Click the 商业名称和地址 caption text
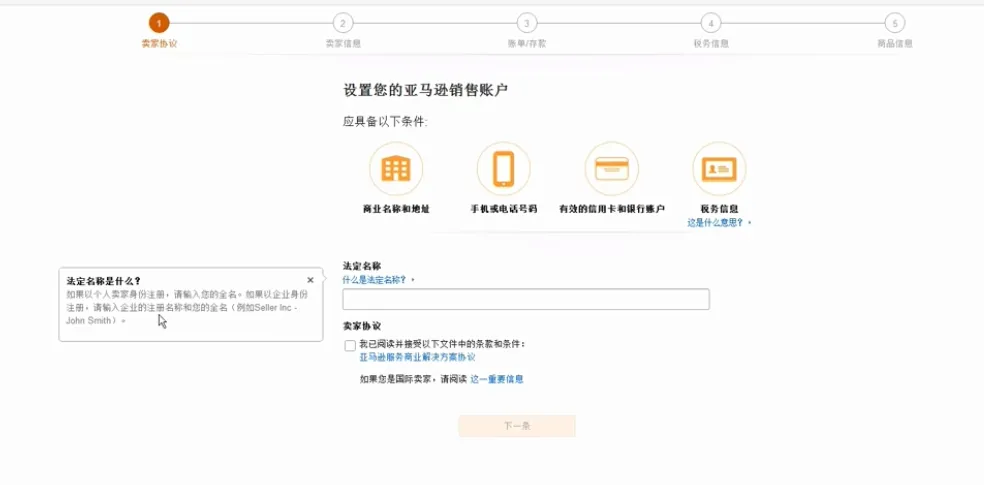This screenshot has height=485, width=984. tap(396, 209)
